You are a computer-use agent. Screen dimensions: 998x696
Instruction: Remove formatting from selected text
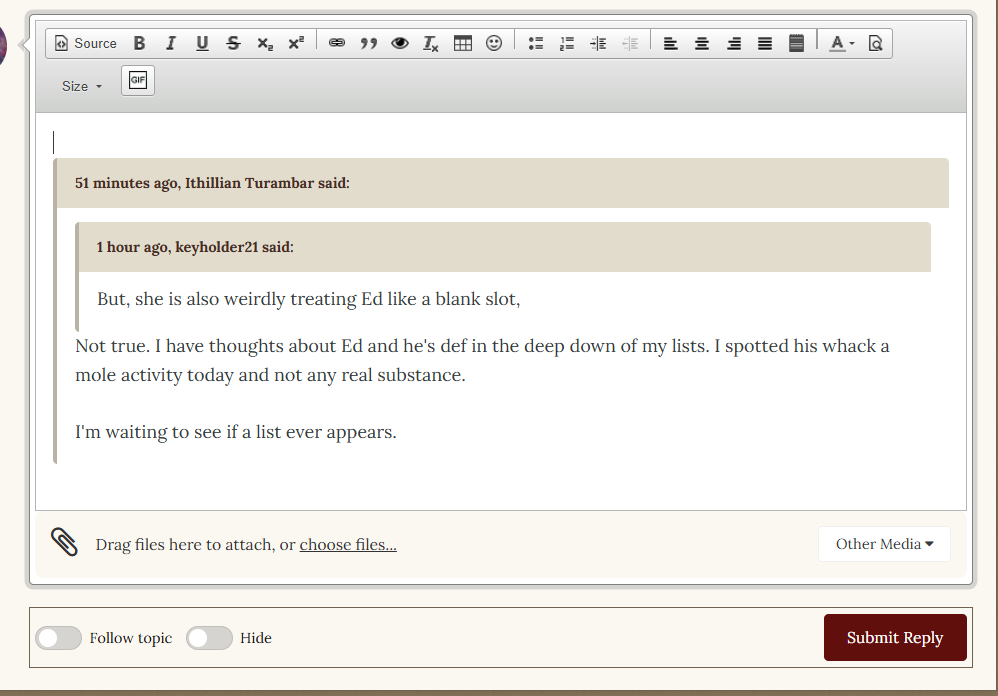tap(431, 43)
